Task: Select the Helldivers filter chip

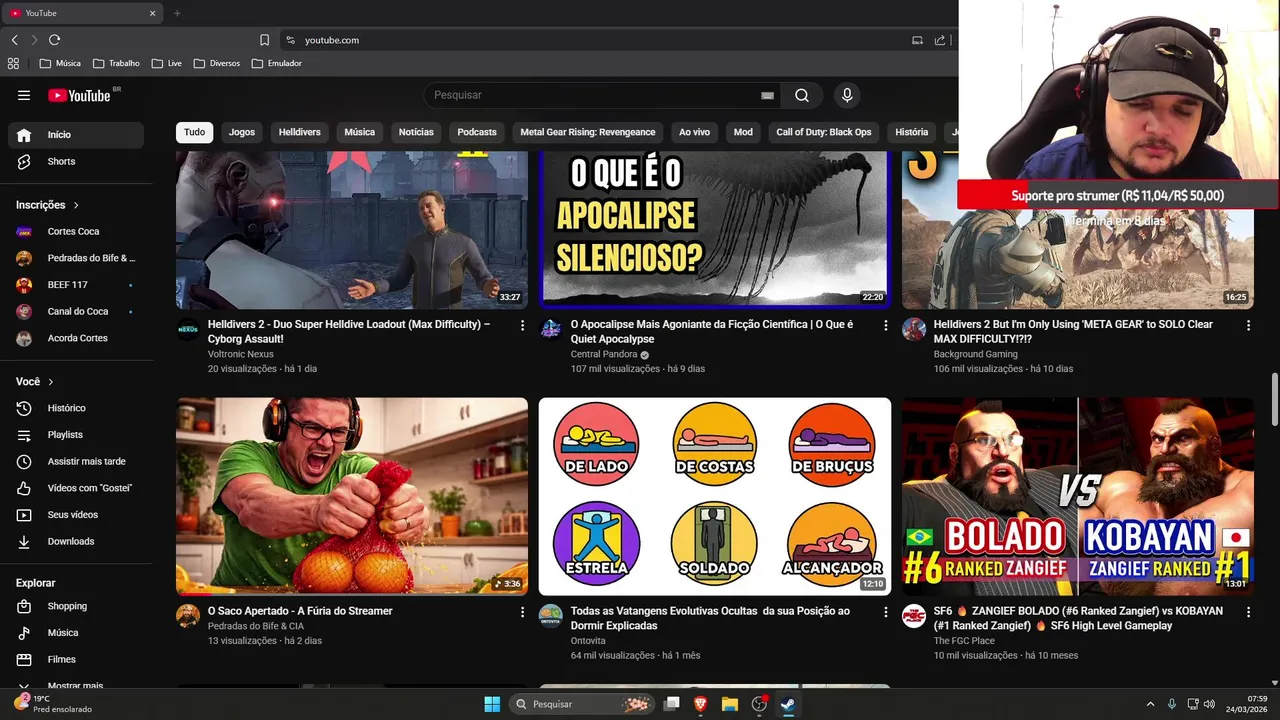Action: point(299,132)
